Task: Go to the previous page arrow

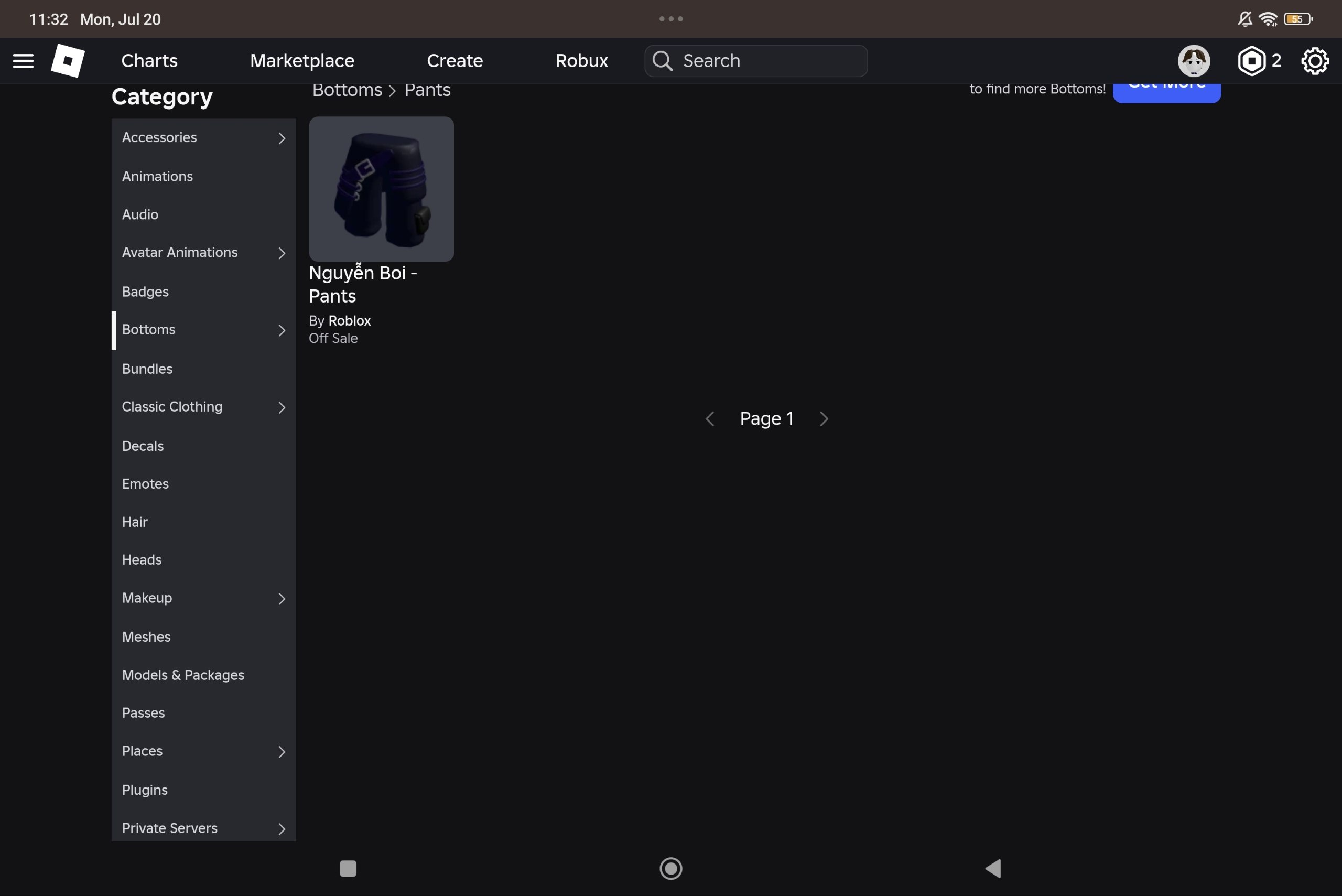Action: [x=710, y=419]
